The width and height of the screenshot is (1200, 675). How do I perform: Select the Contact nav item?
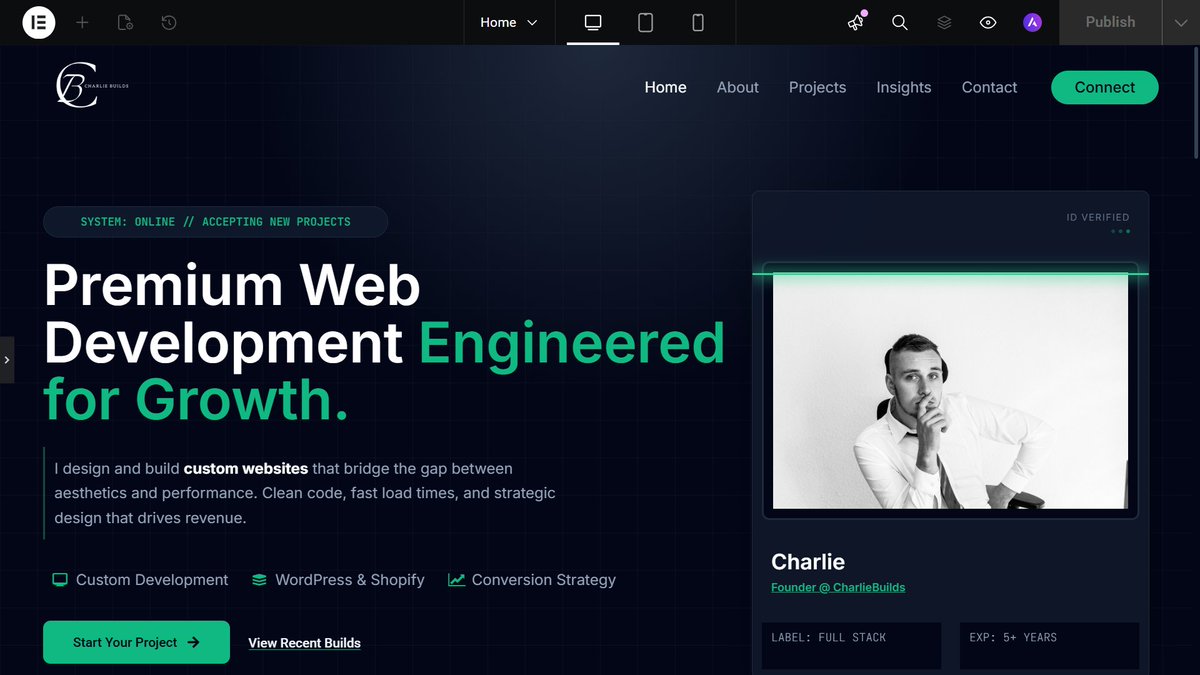tap(989, 87)
